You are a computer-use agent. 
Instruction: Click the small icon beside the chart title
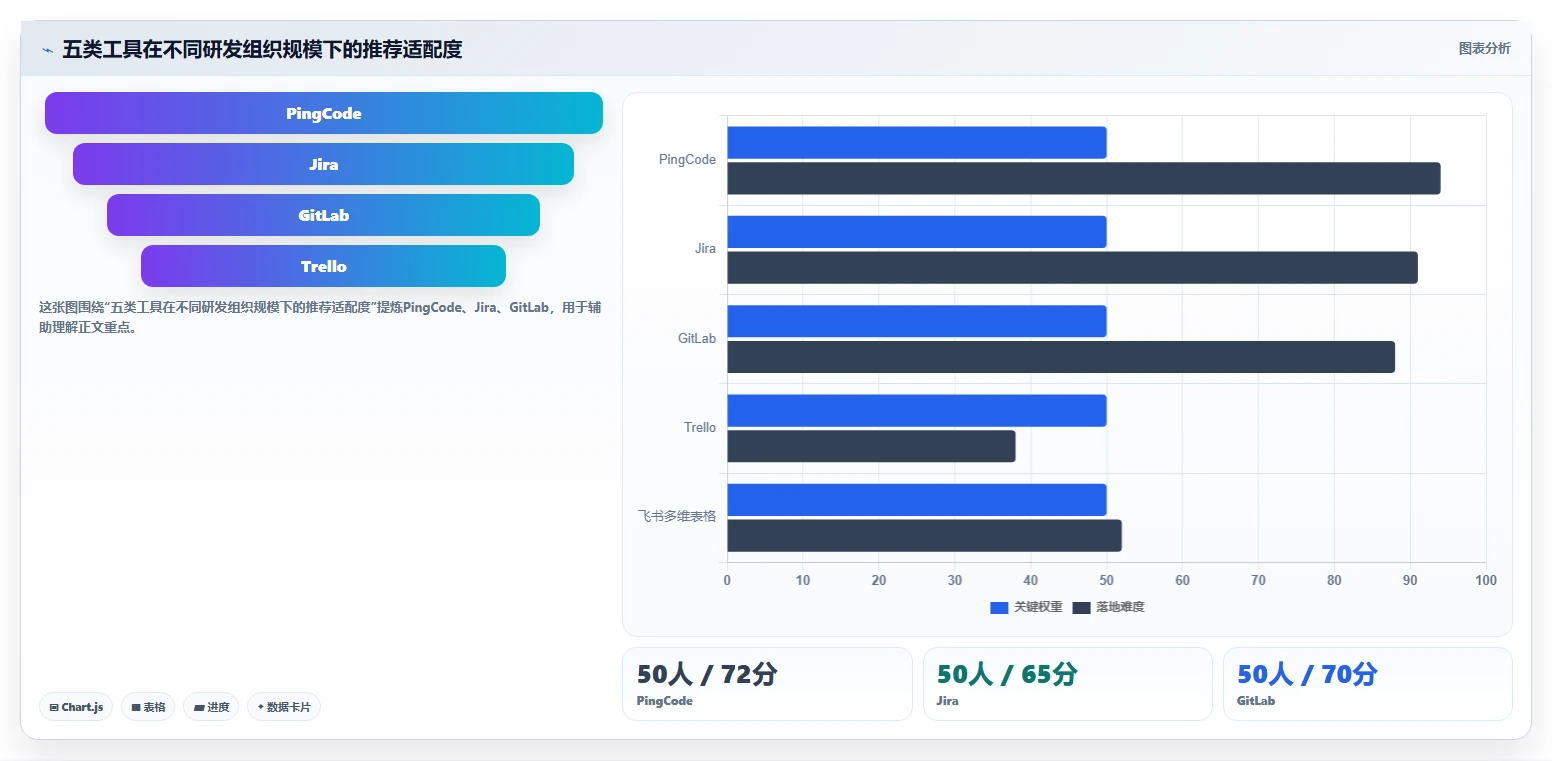click(x=47, y=50)
